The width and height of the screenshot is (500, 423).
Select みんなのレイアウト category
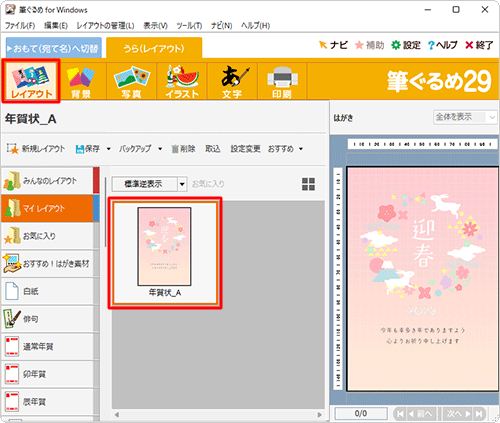(50, 181)
